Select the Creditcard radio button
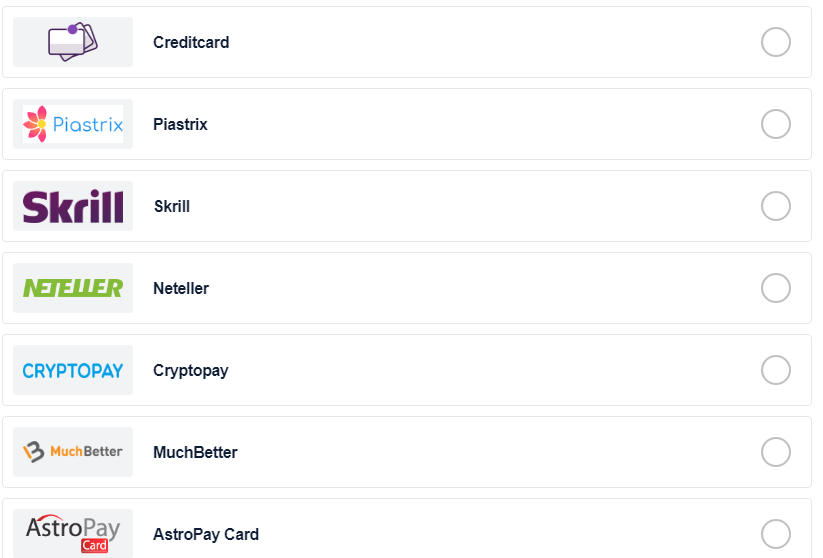The width and height of the screenshot is (823, 558). click(776, 42)
